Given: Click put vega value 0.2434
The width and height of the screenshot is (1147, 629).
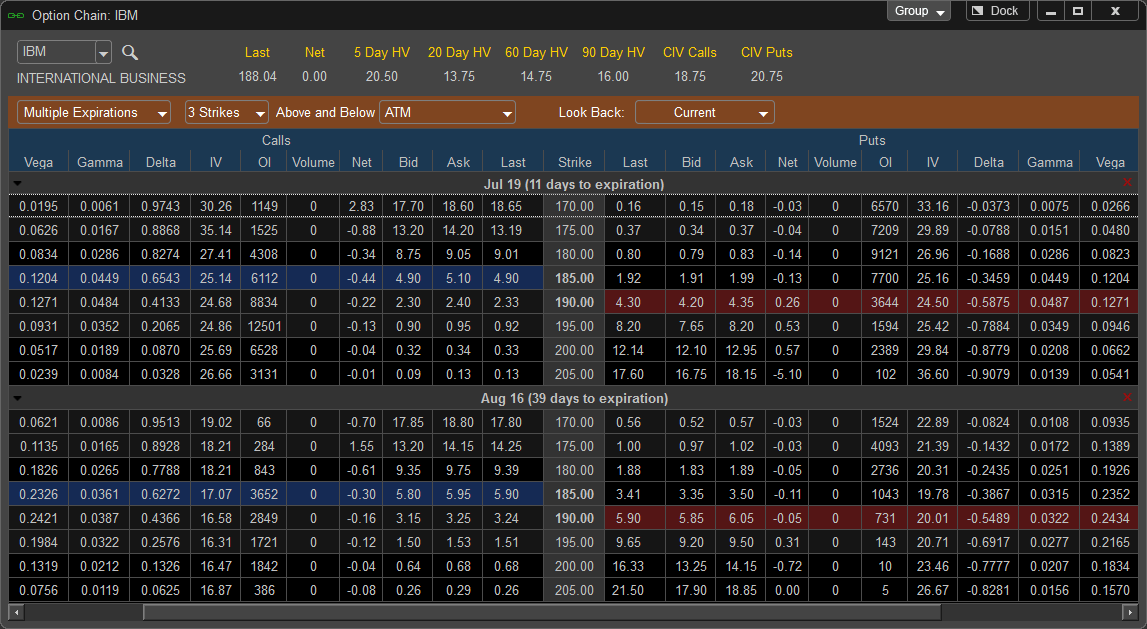Looking at the screenshot, I should click(x=1110, y=518).
